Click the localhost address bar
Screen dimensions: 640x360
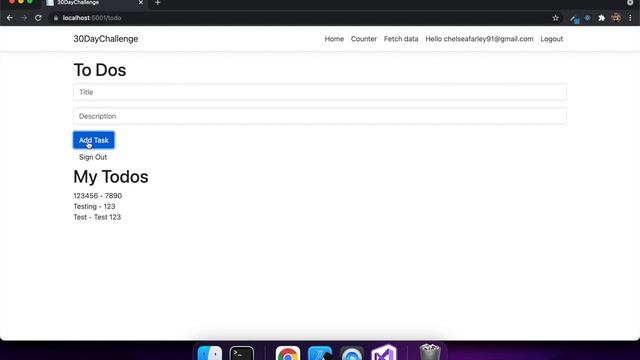click(302, 18)
